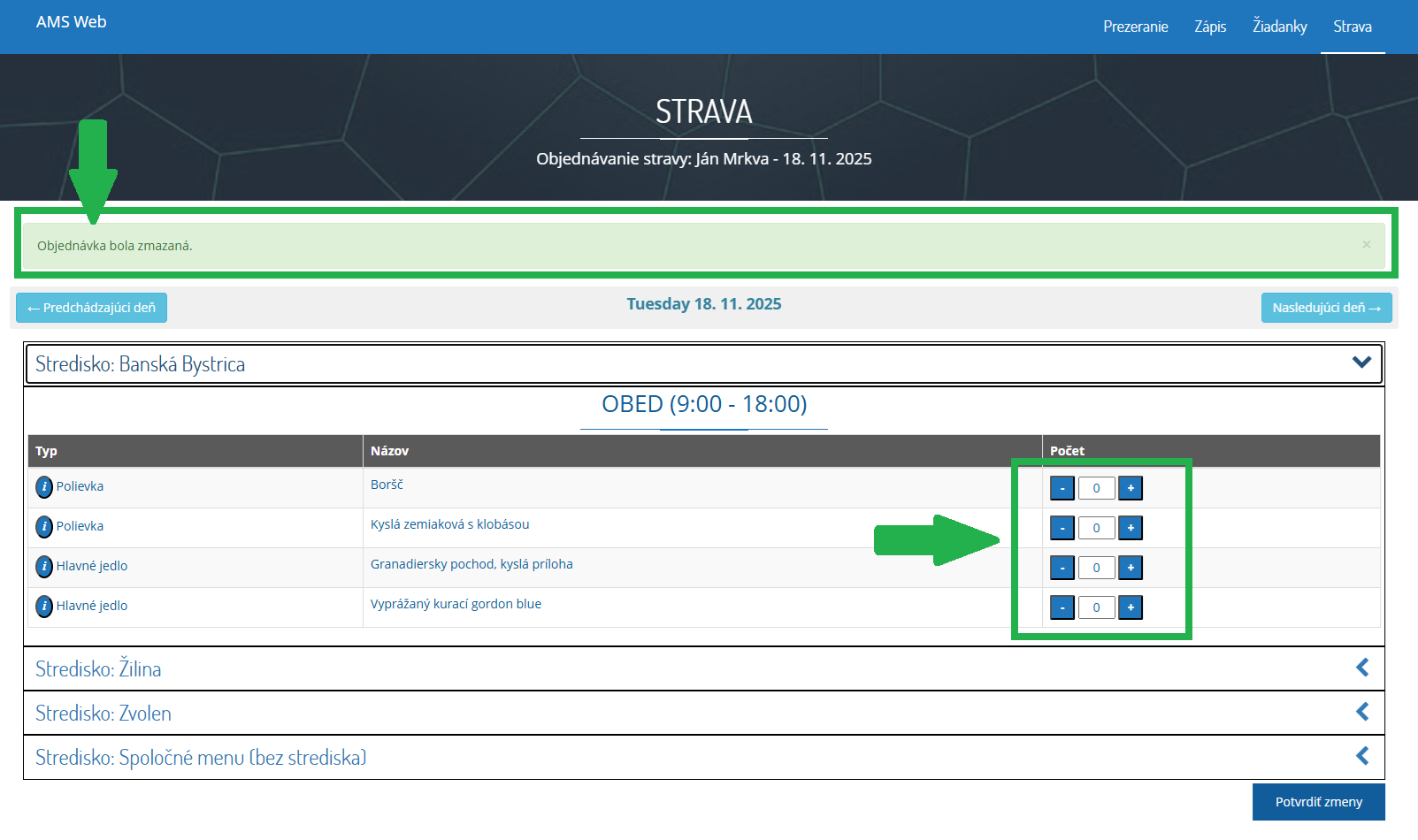Dismiss the 'Objednávka bola zmazaná' alert
Screen dimensions: 1418x840
pyautogui.click(x=1366, y=245)
